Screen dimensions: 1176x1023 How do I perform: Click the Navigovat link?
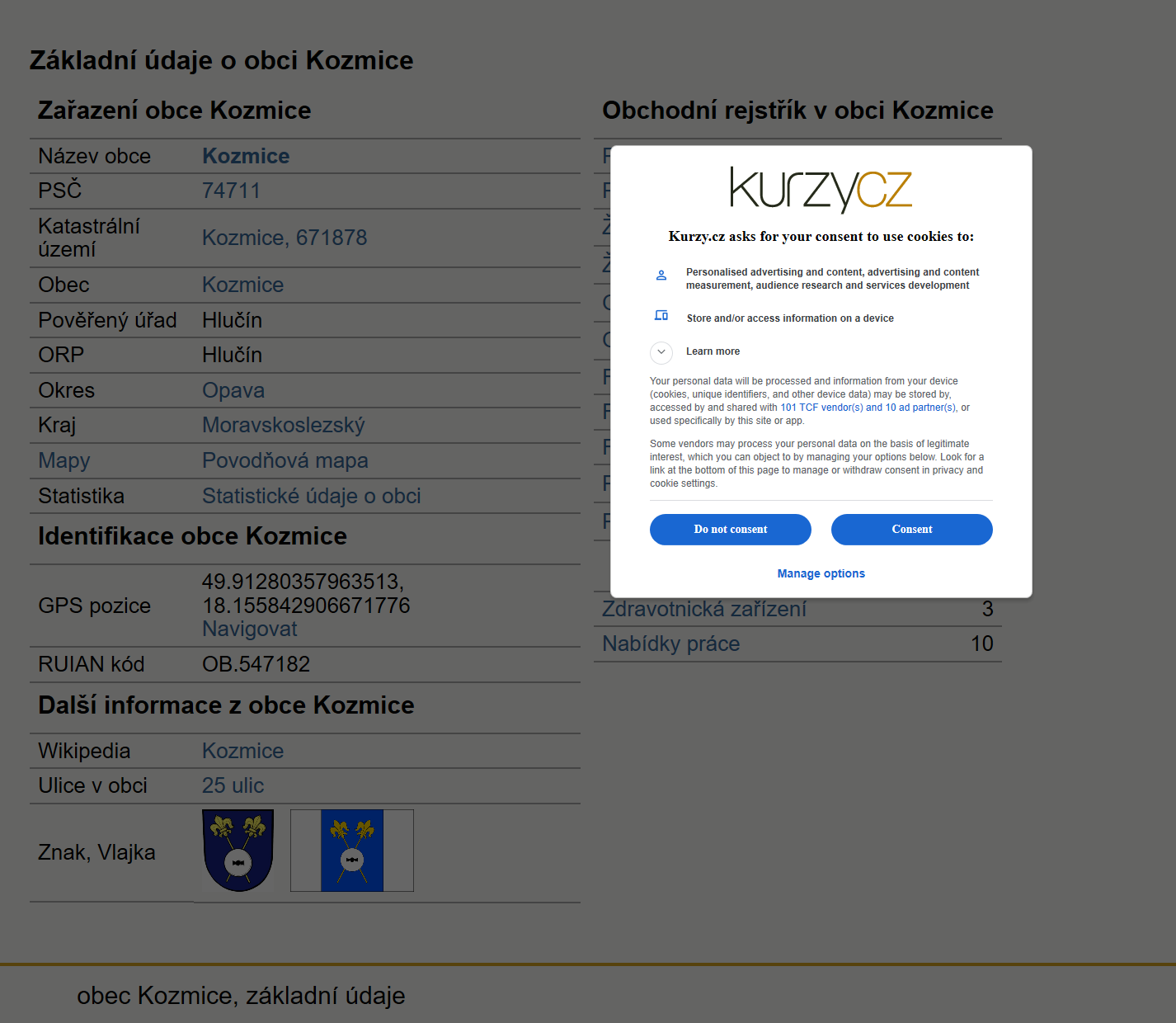coord(249,629)
